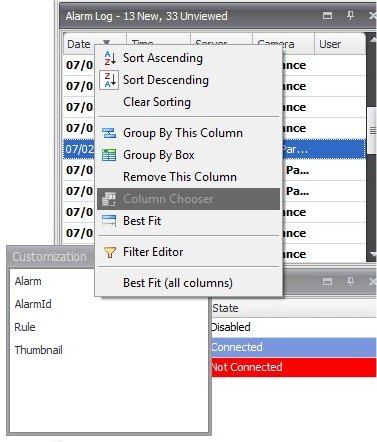Pin the Alarm Log panel
The height and width of the screenshot is (442, 377).
click(350, 15)
